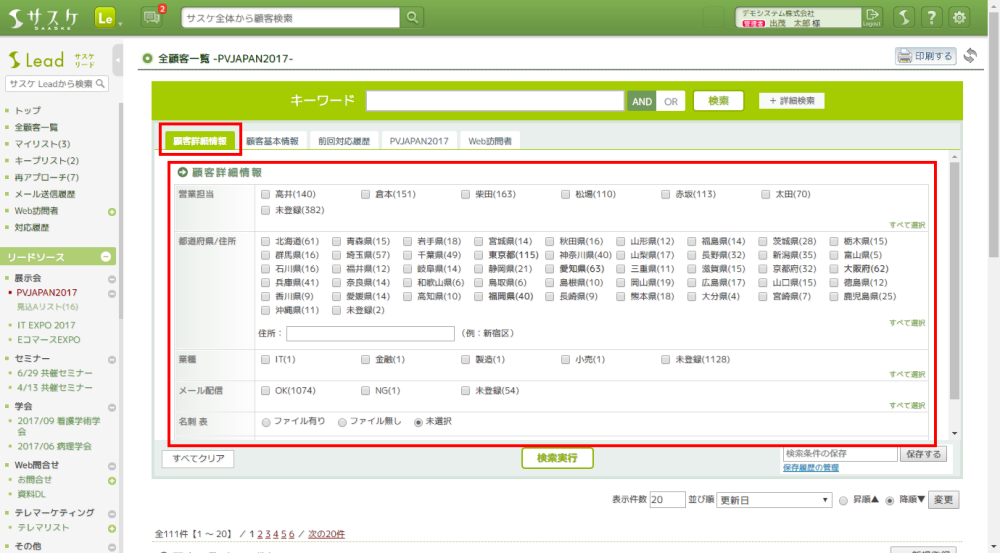Image resolution: width=1000 pixels, height=553 pixels.
Task: Open the settings gear icon
Action: click(960, 18)
